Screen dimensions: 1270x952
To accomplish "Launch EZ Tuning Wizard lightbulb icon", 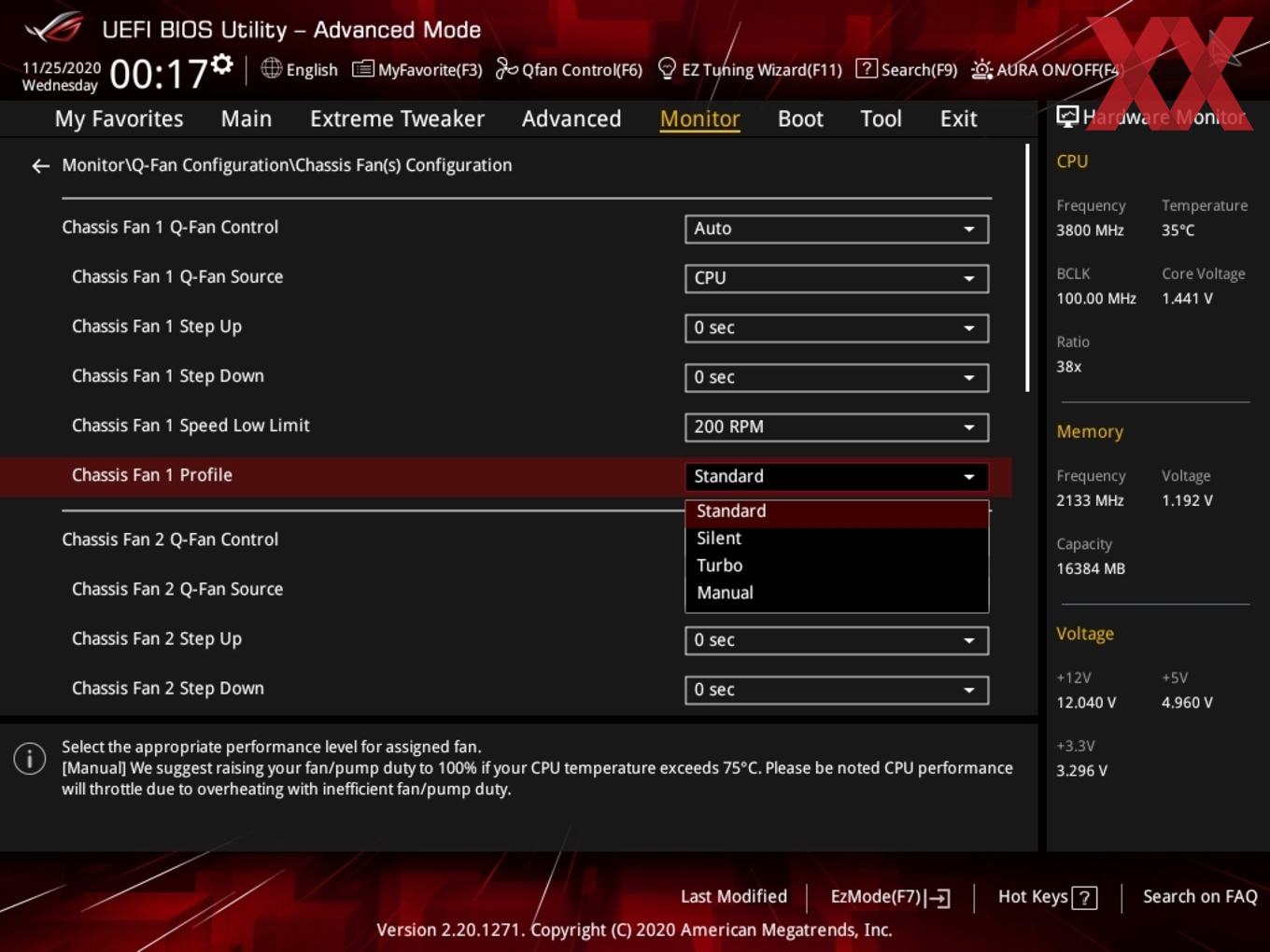I will (x=667, y=68).
